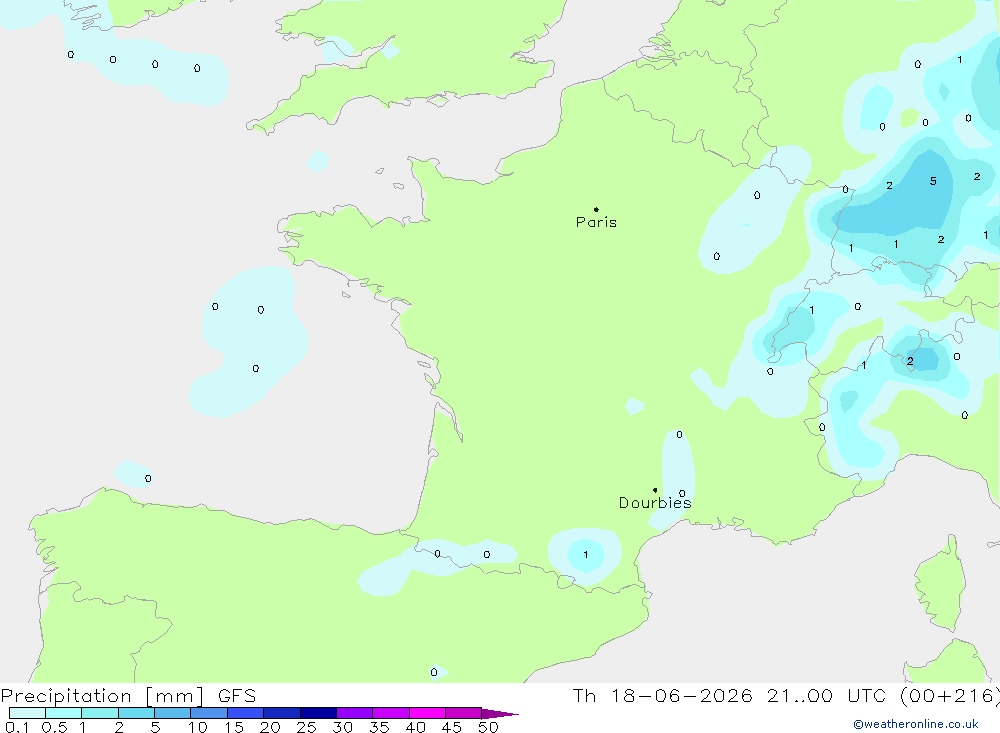Image resolution: width=1000 pixels, height=733 pixels.
Task: Pick the 40–45 mm magenta legend swatch
Action: coord(427,713)
